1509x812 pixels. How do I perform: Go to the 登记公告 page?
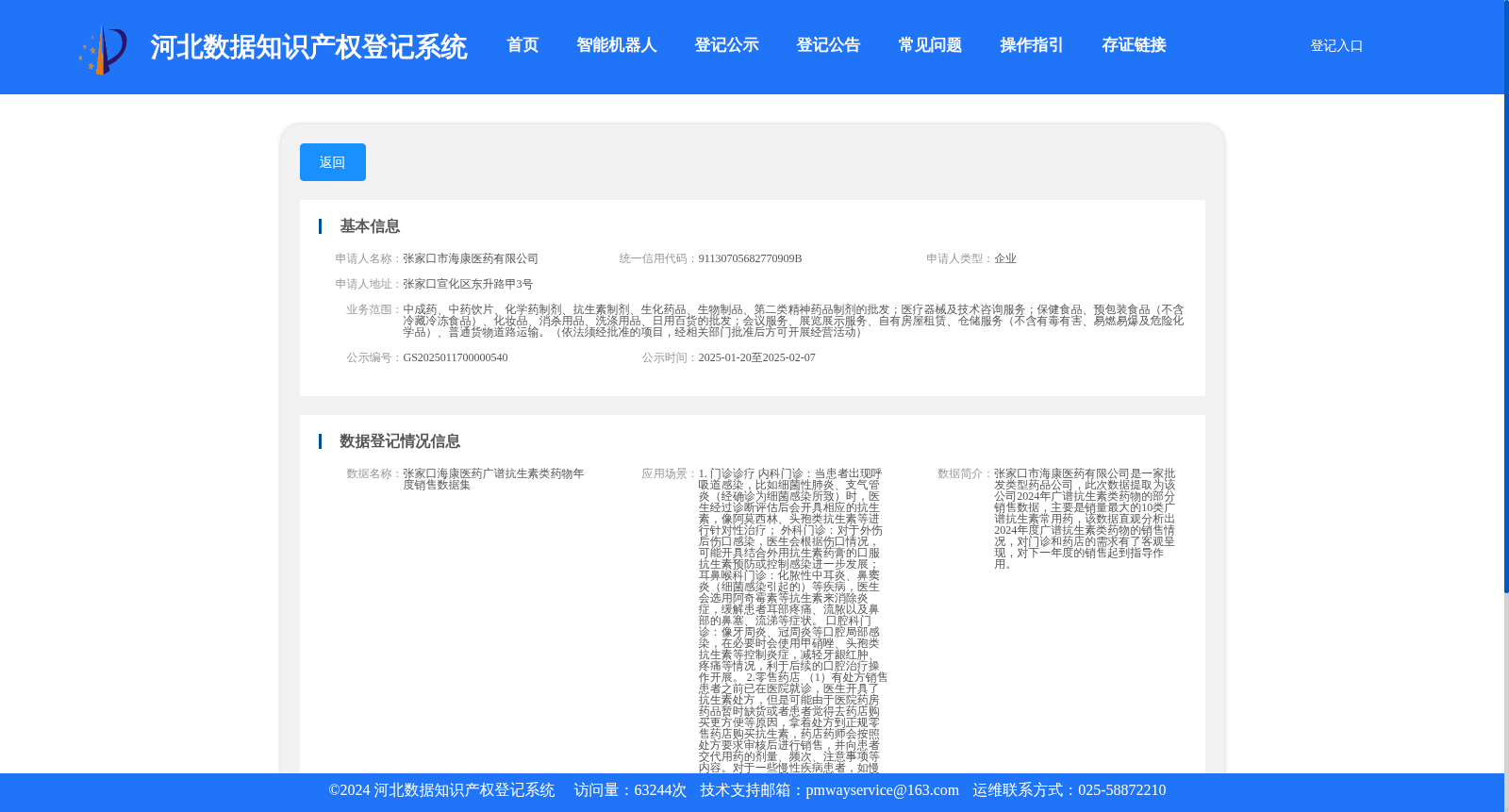click(x=828, y=45)
